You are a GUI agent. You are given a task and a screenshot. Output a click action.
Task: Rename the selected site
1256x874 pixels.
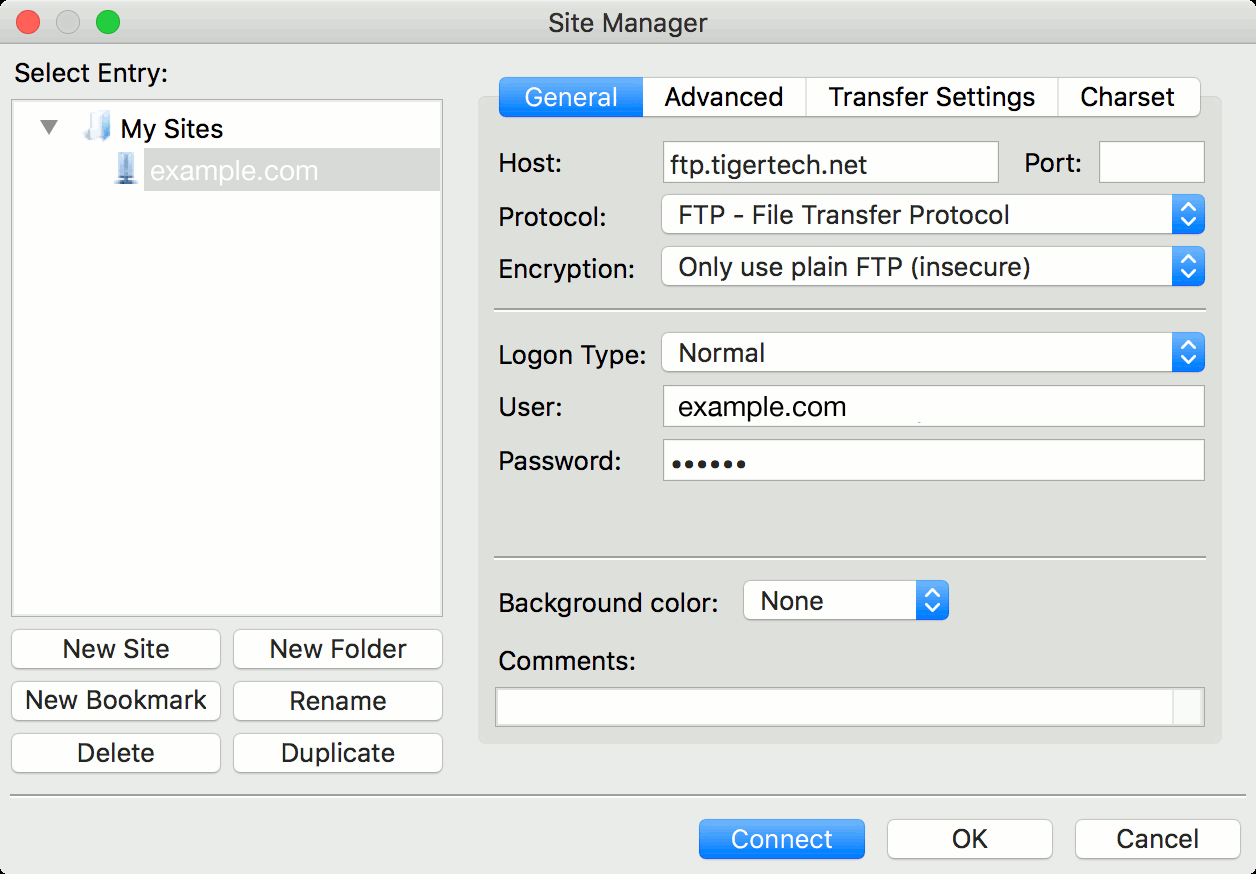pos(337,701)
